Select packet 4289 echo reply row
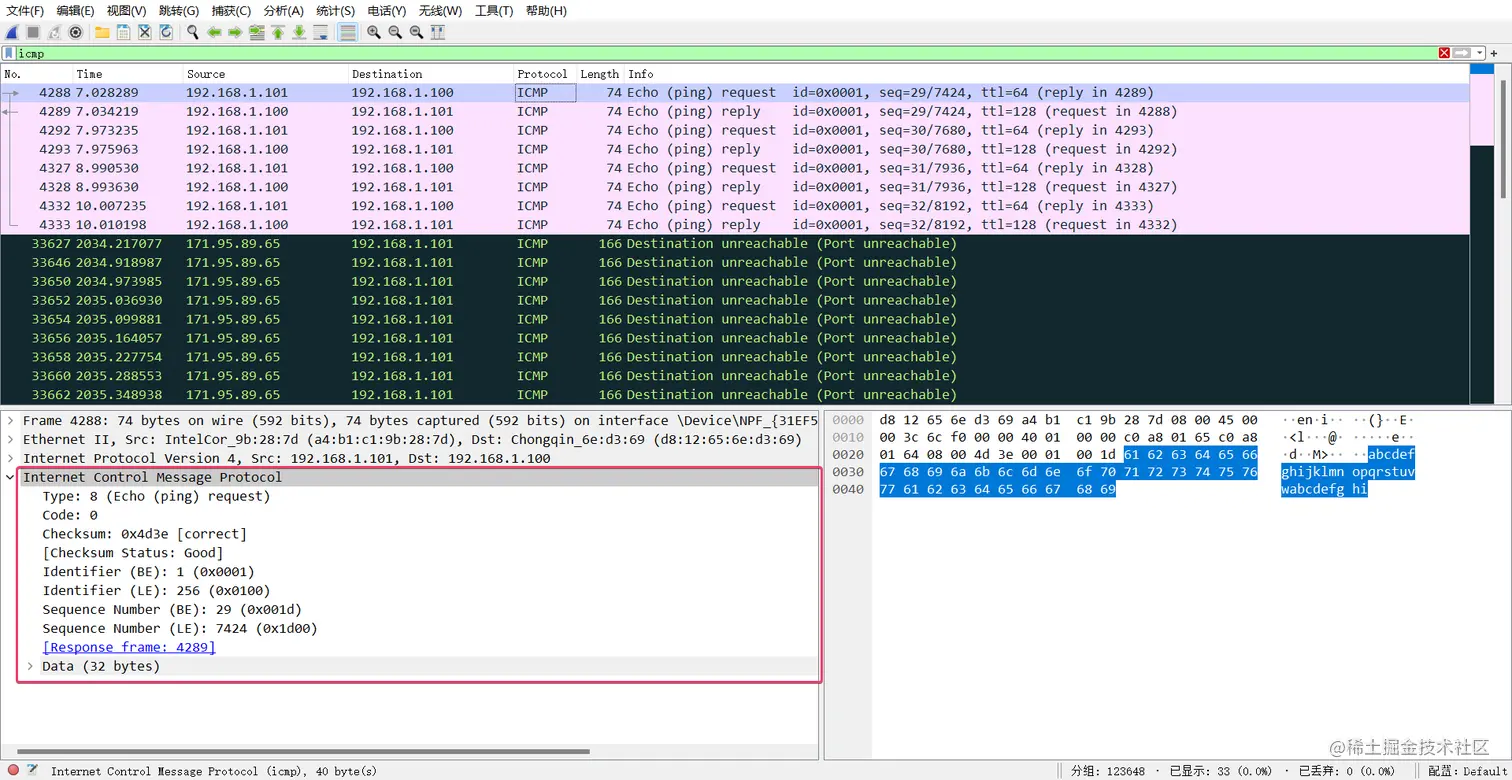This screenshot has height=780, width=1512. 735,112
